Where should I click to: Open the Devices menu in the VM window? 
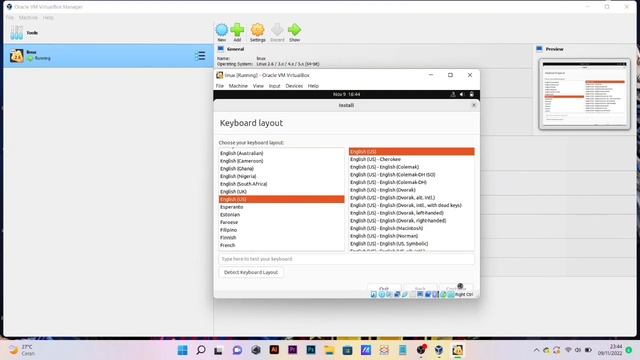294,86
